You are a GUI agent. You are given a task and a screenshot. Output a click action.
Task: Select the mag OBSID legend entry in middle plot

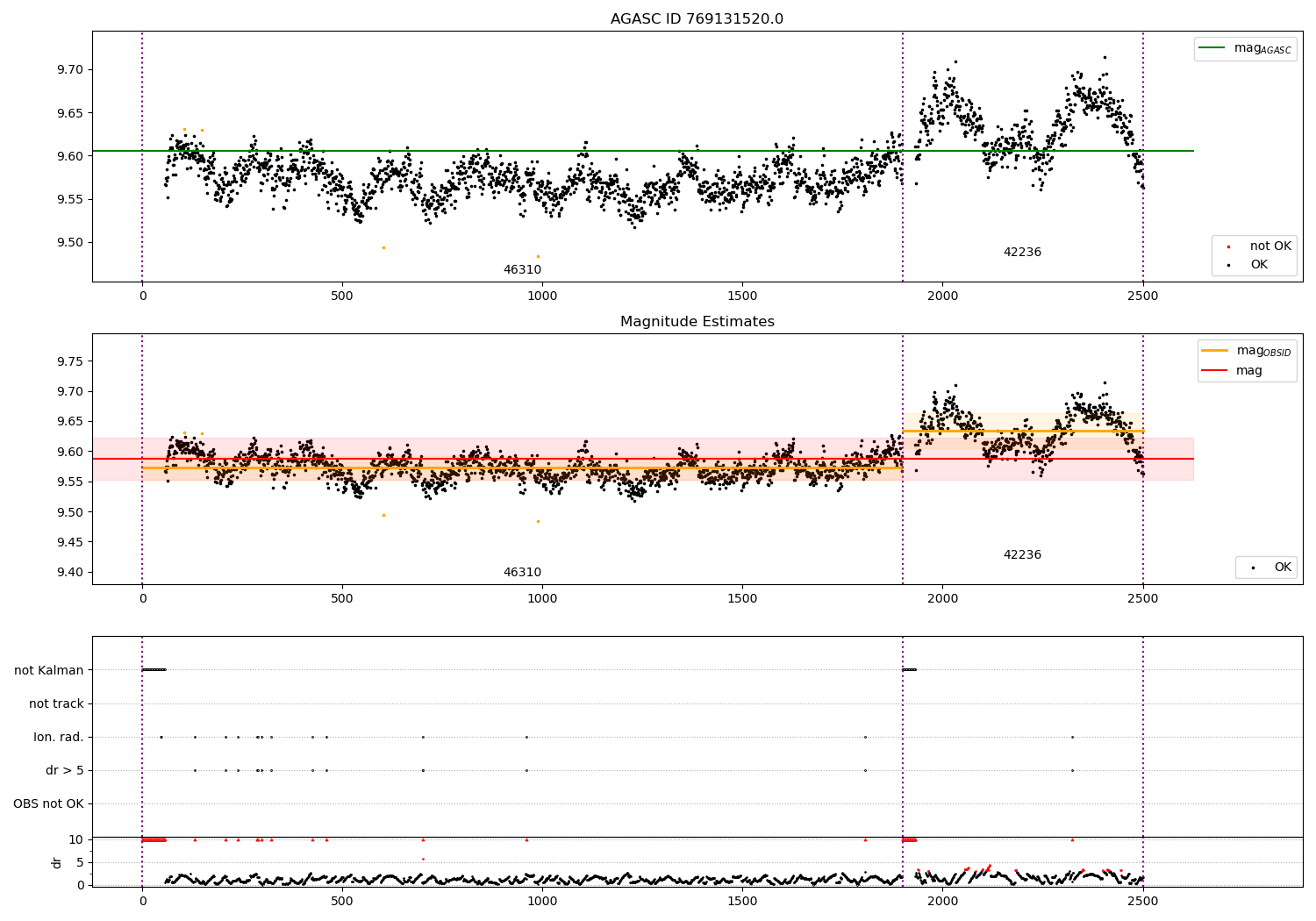[1247, 351]
